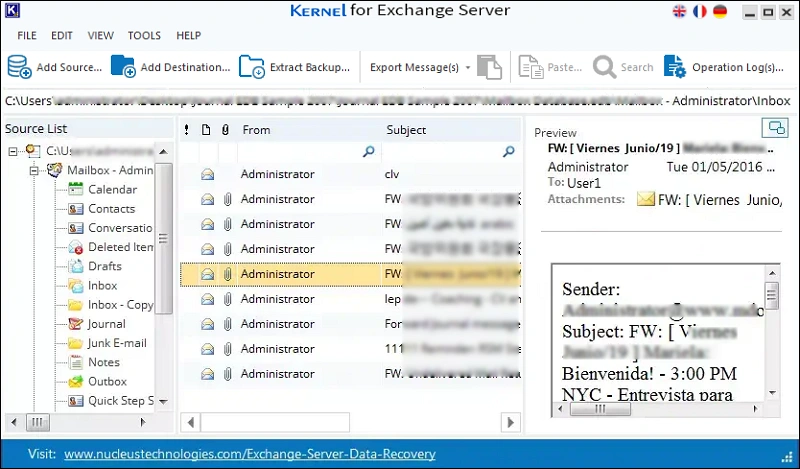Open the attached FW: [ Viernes Junio message
This screenshot has width=800, height=469.
709,200
